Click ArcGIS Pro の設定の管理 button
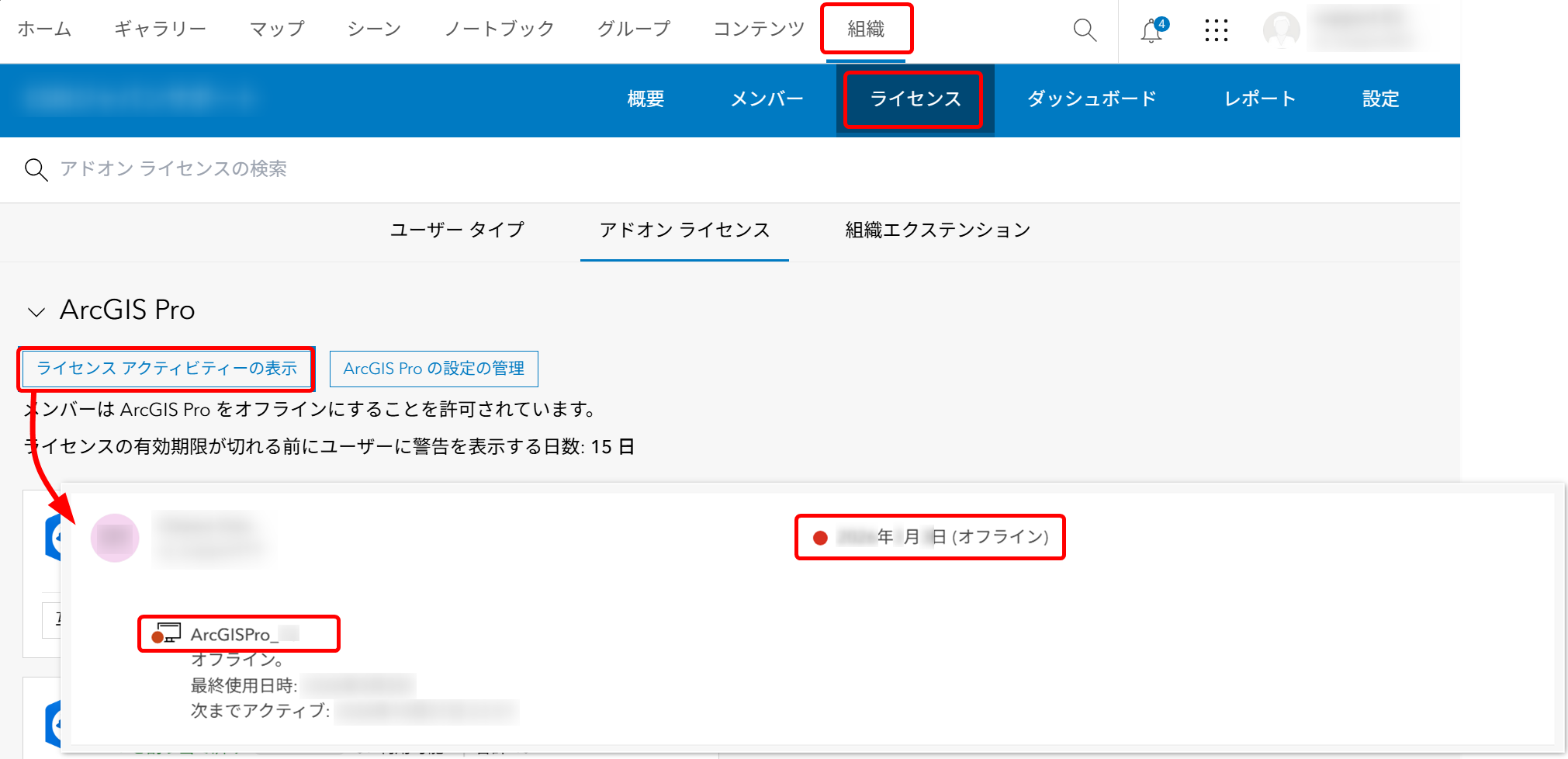Image resolution: width=1568 pixels, height=759 pixels. coord(434,369)
